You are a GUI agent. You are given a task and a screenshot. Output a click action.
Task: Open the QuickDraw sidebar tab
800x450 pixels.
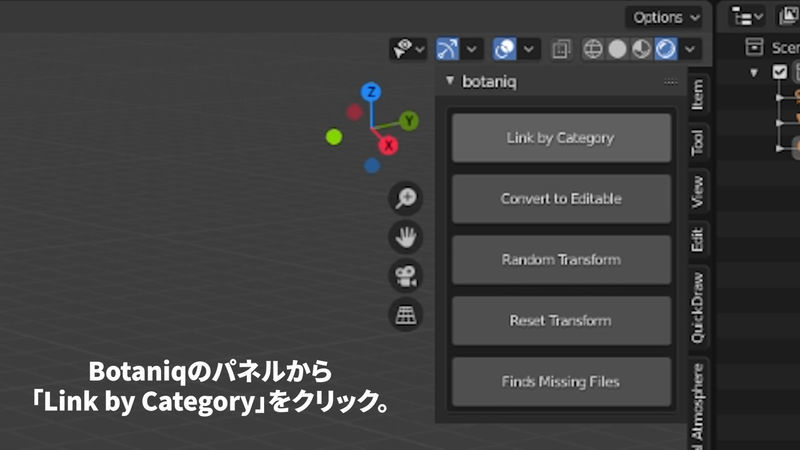[697, 308]
